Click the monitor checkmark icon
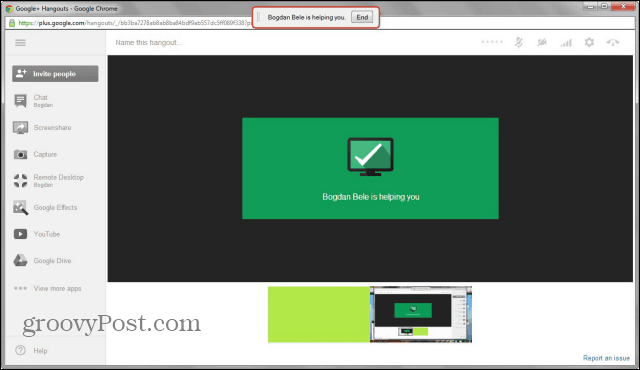Screen dimensions: 640x370 370,157
